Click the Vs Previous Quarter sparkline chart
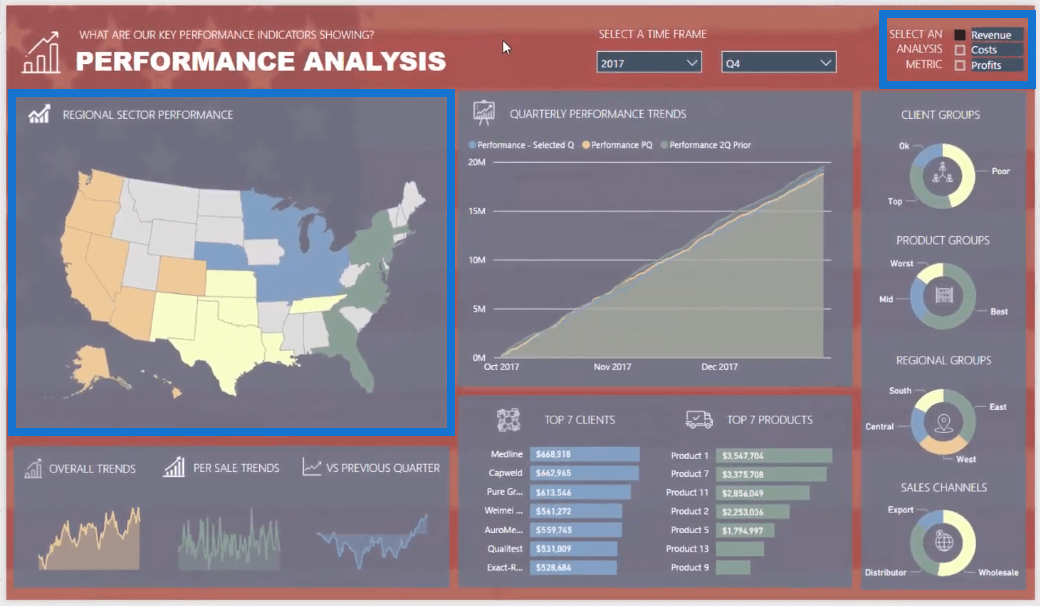 click(x=372, y=540)
